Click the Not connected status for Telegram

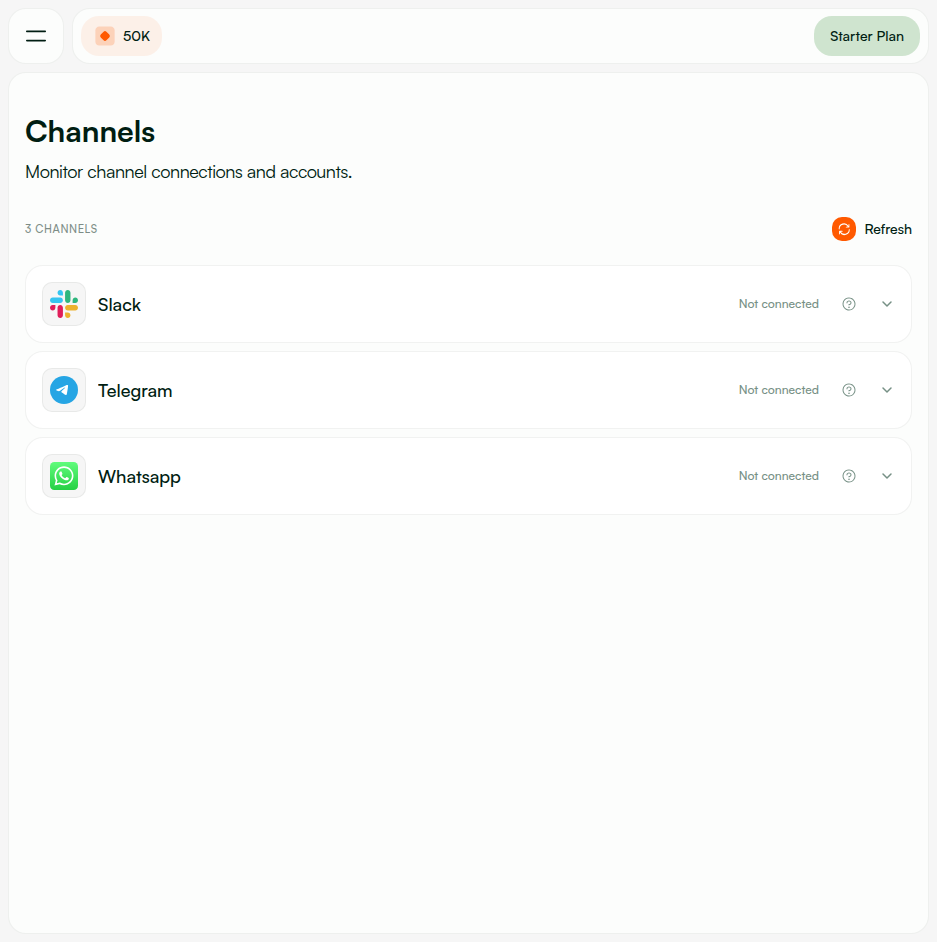(x=778, y=390)
